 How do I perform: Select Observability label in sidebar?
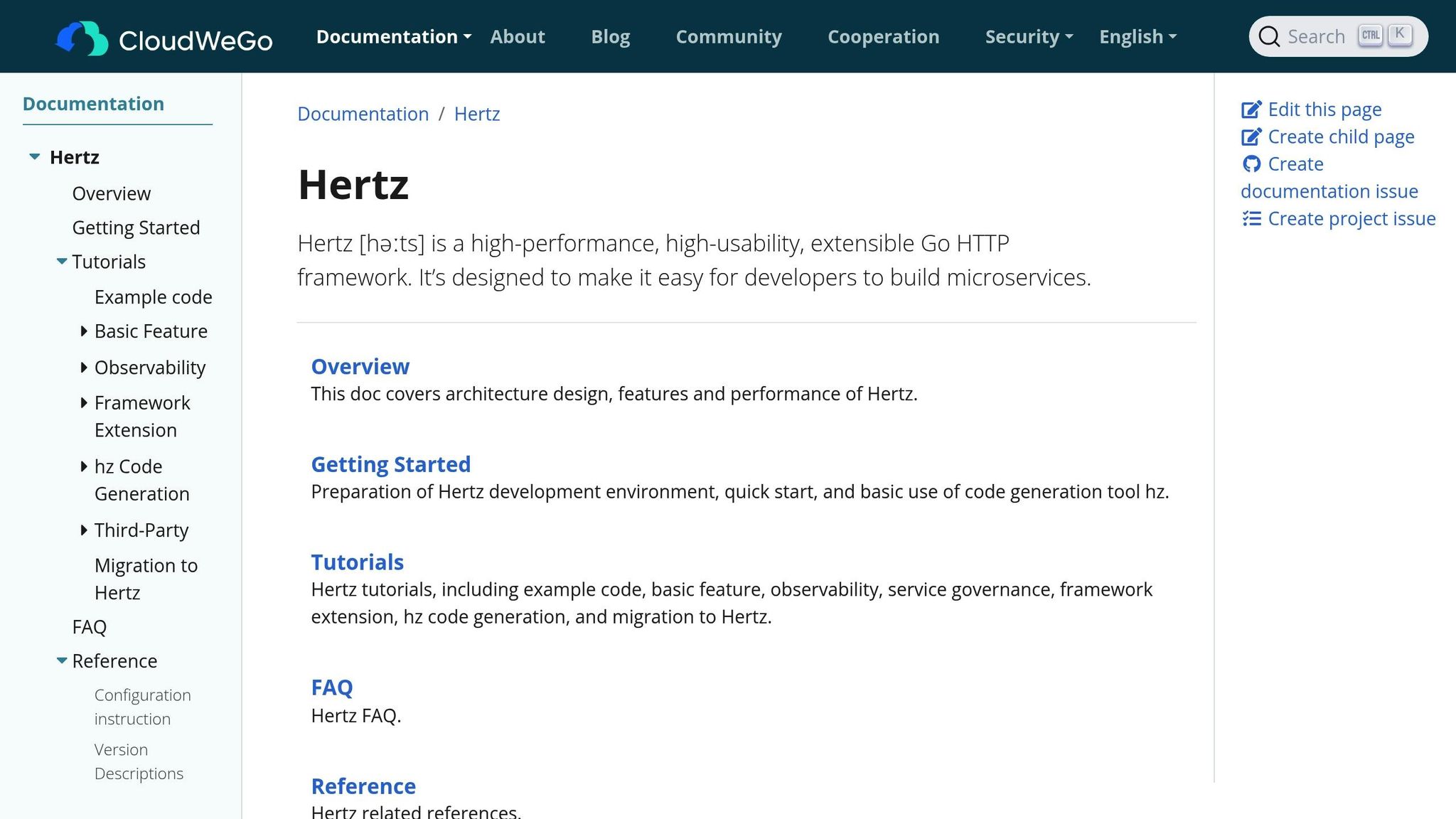pyautogui.click(x=150, y=368)
